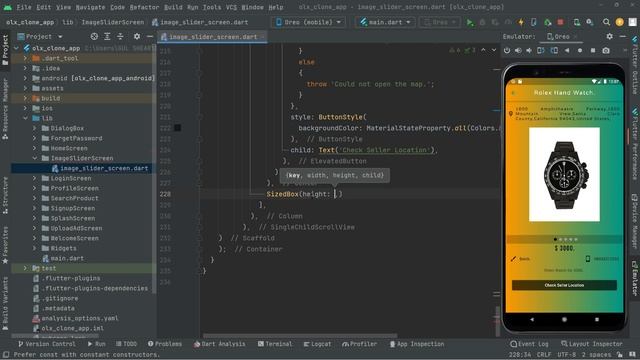Viewport: 640px width, 360px height.
Task: Open Flutter Outline side panel
Action: click(x=635, y=65)
